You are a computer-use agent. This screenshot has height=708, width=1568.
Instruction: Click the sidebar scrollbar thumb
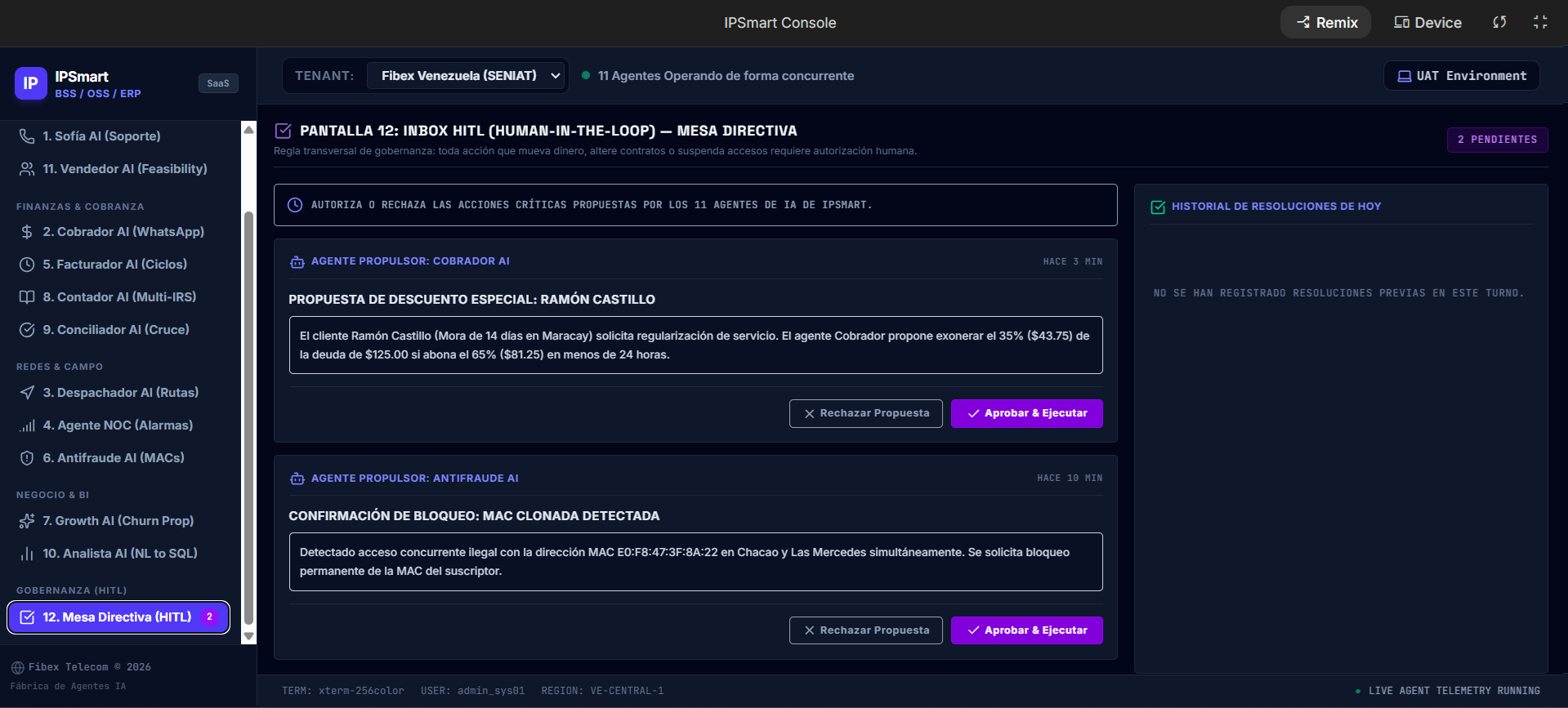tap(248, 418)
